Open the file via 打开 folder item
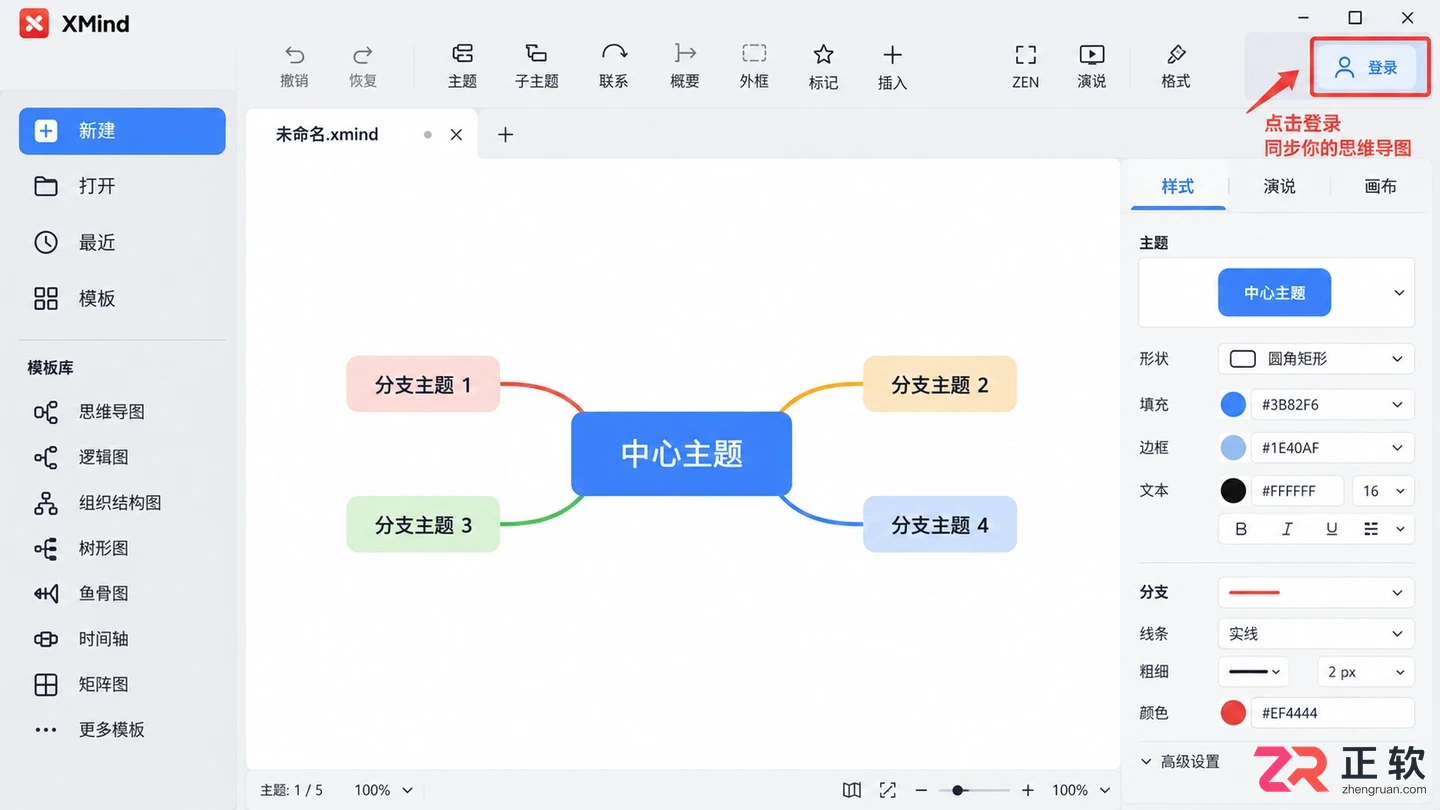1440x810 pixels. [122, 186]
